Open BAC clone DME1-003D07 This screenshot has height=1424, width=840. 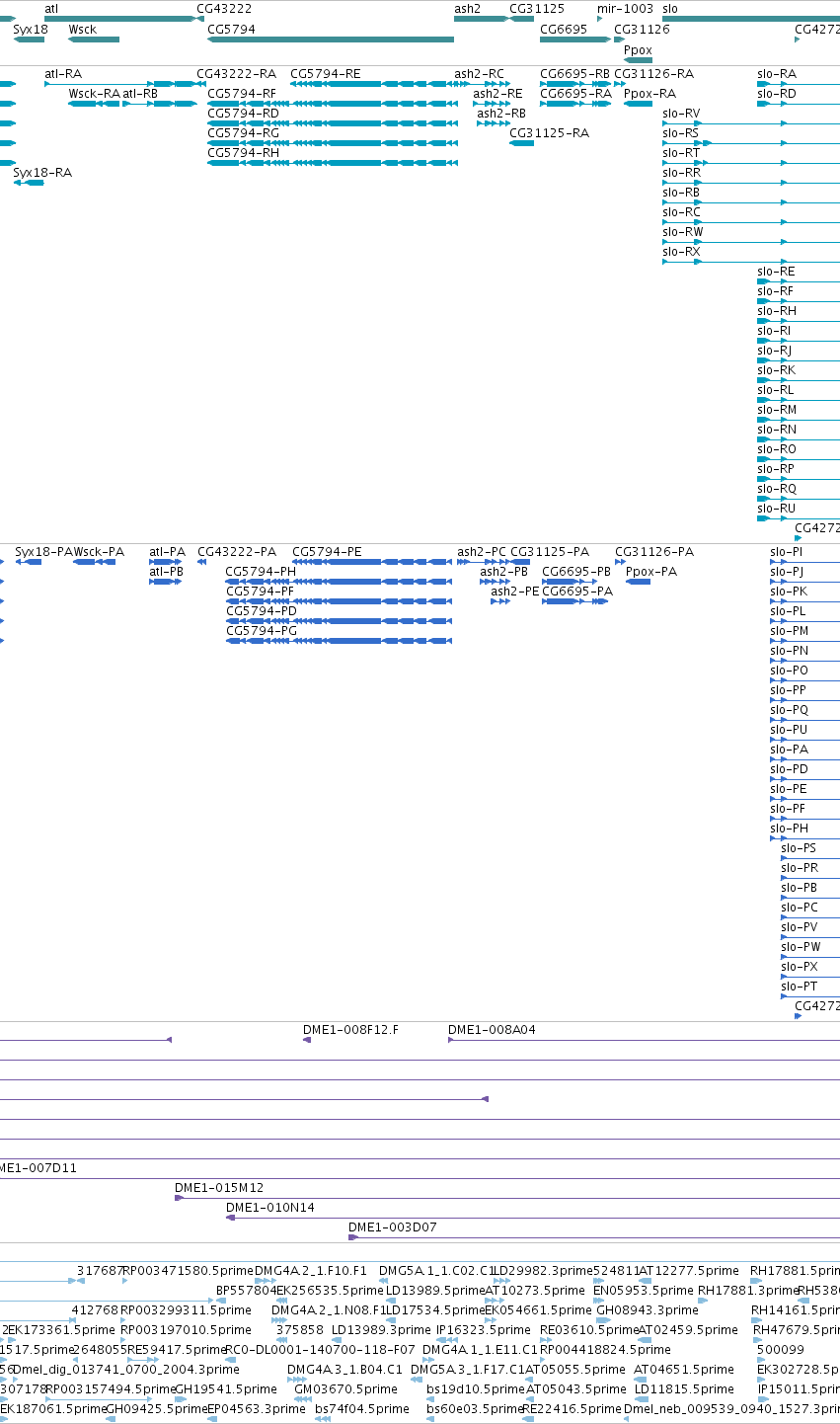tap(392, 1227)
